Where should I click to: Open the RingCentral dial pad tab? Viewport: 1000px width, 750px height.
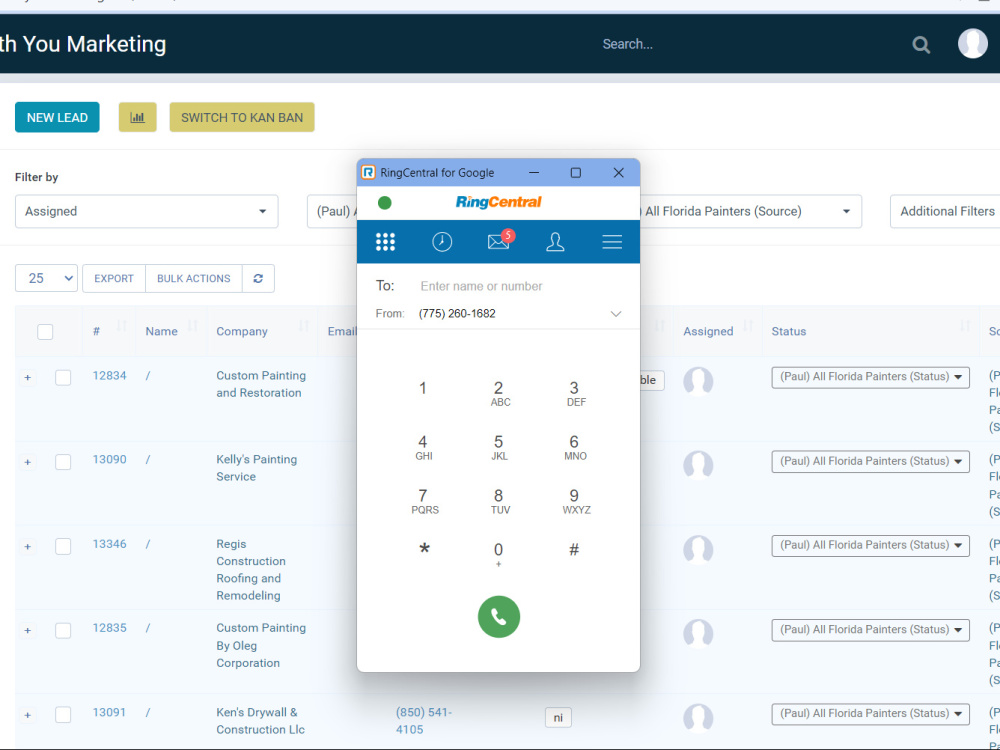tap(386, 241)
